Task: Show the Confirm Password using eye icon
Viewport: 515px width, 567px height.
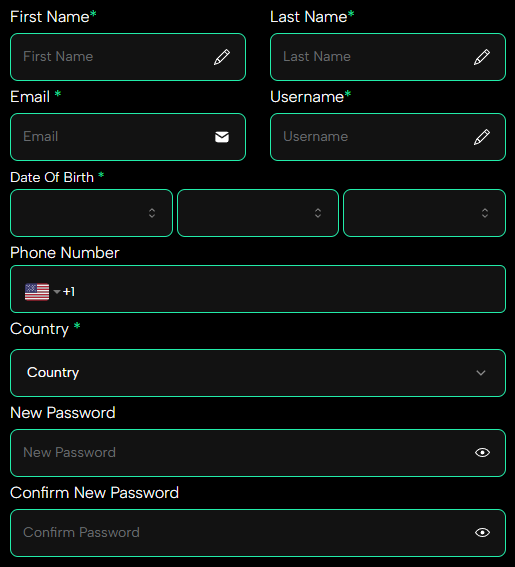Action: tap(482, 532)
